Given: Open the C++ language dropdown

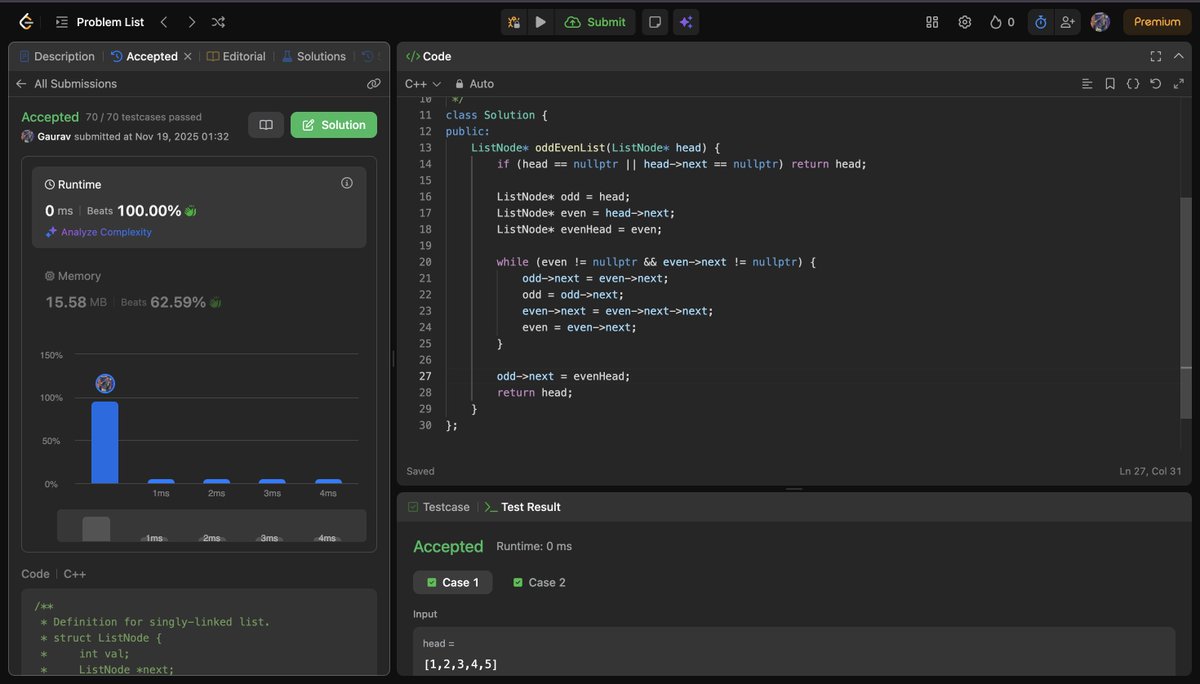Looking at the screenshot, I should point(422,84).
